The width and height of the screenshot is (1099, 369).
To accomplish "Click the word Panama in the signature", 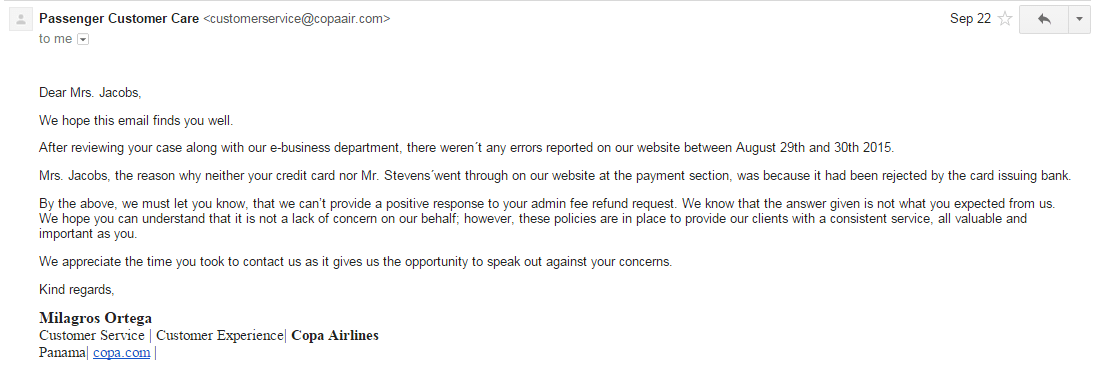I will pos(62,353).
